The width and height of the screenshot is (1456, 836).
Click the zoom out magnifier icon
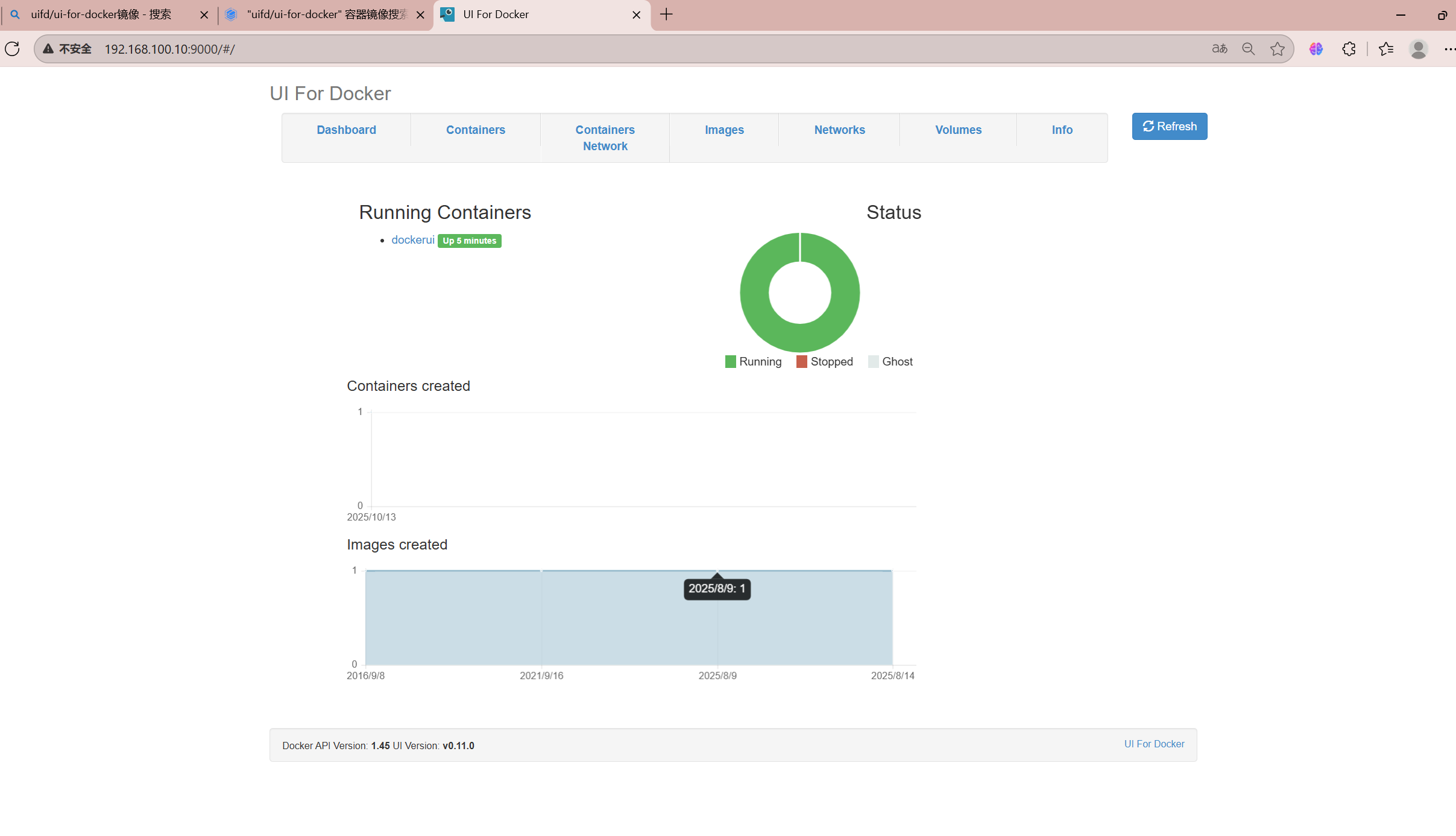coord(1249,49)
